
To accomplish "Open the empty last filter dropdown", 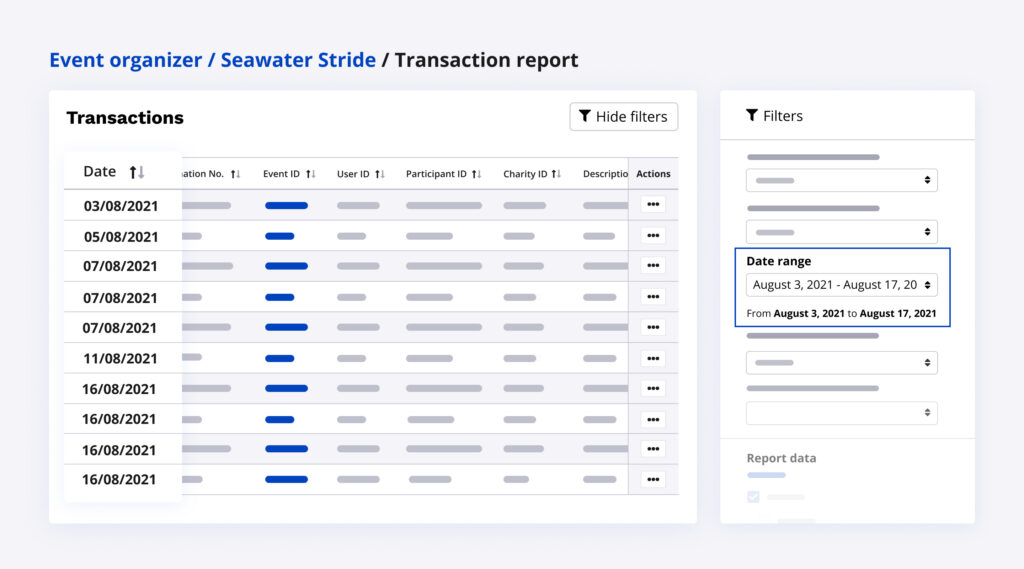I will pos(841,412).
